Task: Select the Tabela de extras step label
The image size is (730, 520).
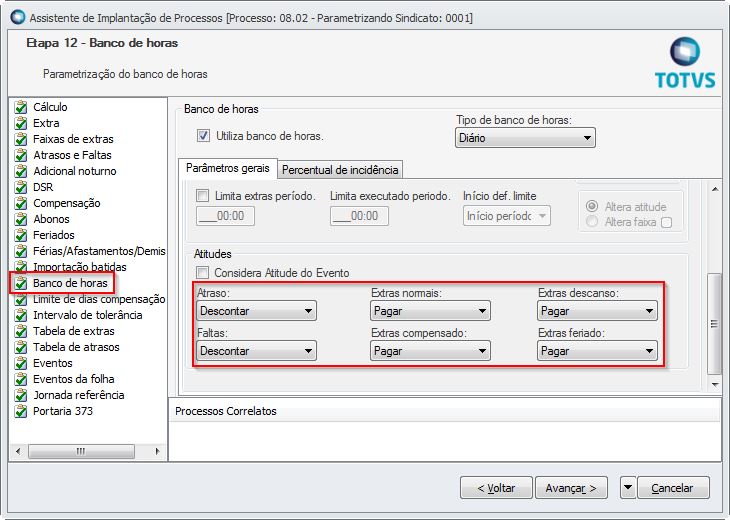Action: (x=74, y=331)
